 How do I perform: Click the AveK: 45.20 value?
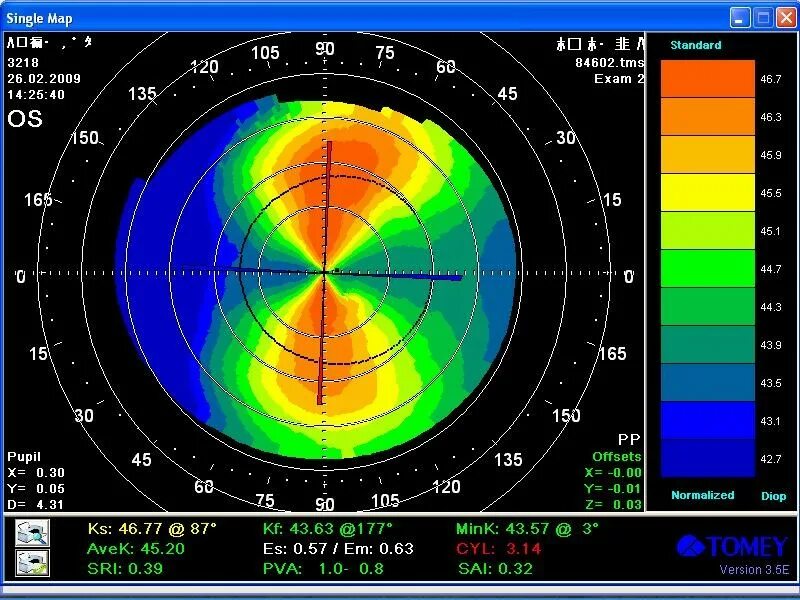[136, 548]
